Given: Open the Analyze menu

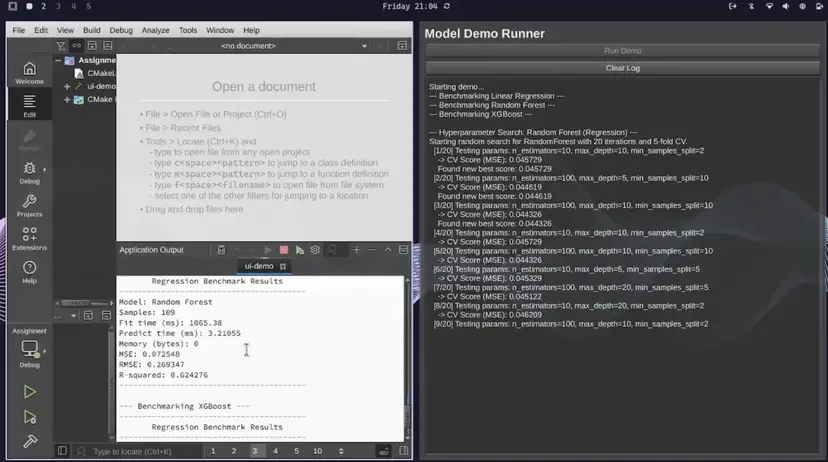Looking at the screenshot, I should (x=155, y=30).
